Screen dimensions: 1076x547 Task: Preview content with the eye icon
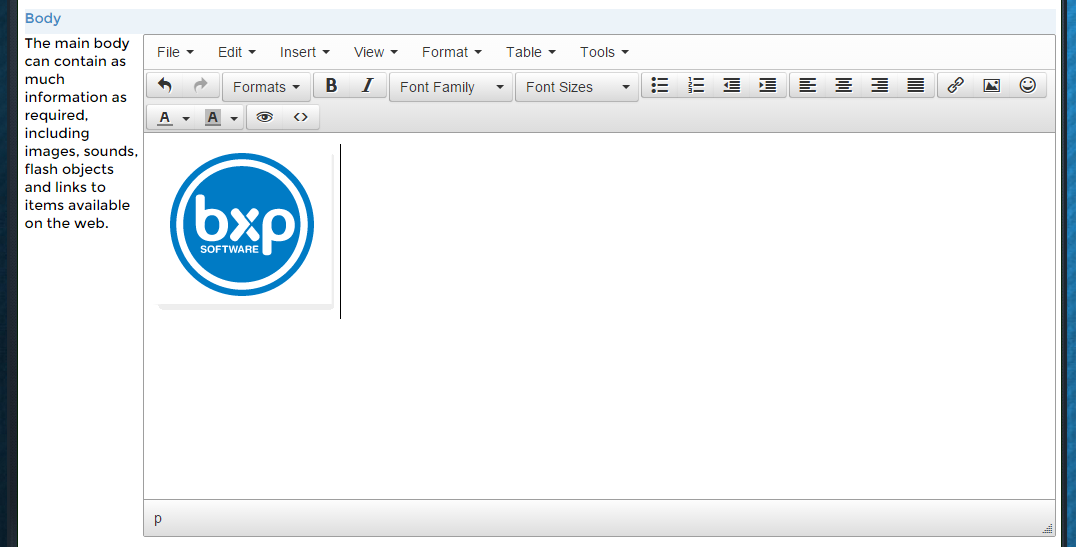[x=265, y=117]
